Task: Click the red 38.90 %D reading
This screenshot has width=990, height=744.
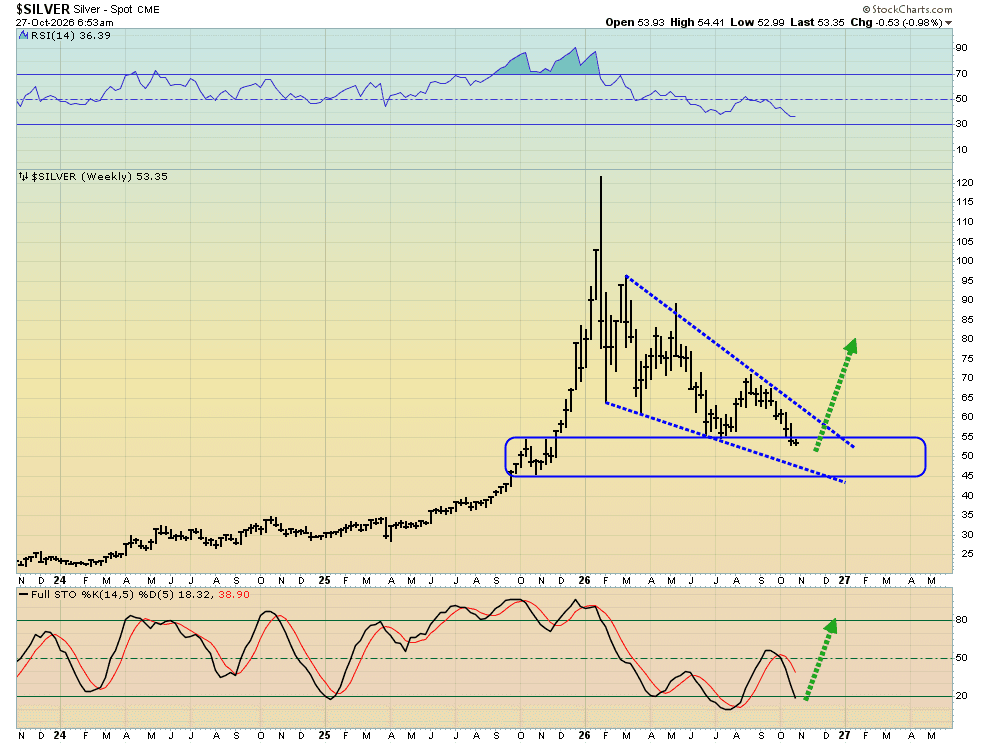Action: (x=234, y=594)
